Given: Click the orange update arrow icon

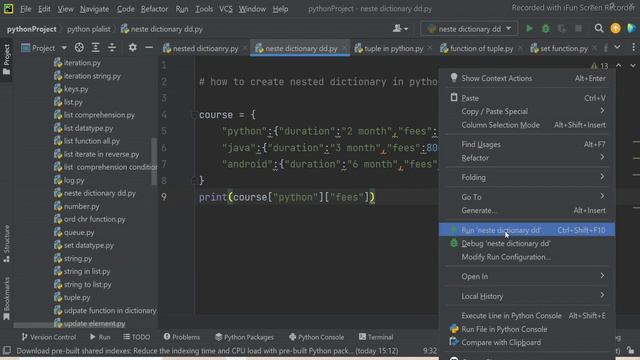Looking at the screenshot, I should [x=616, y=28].
